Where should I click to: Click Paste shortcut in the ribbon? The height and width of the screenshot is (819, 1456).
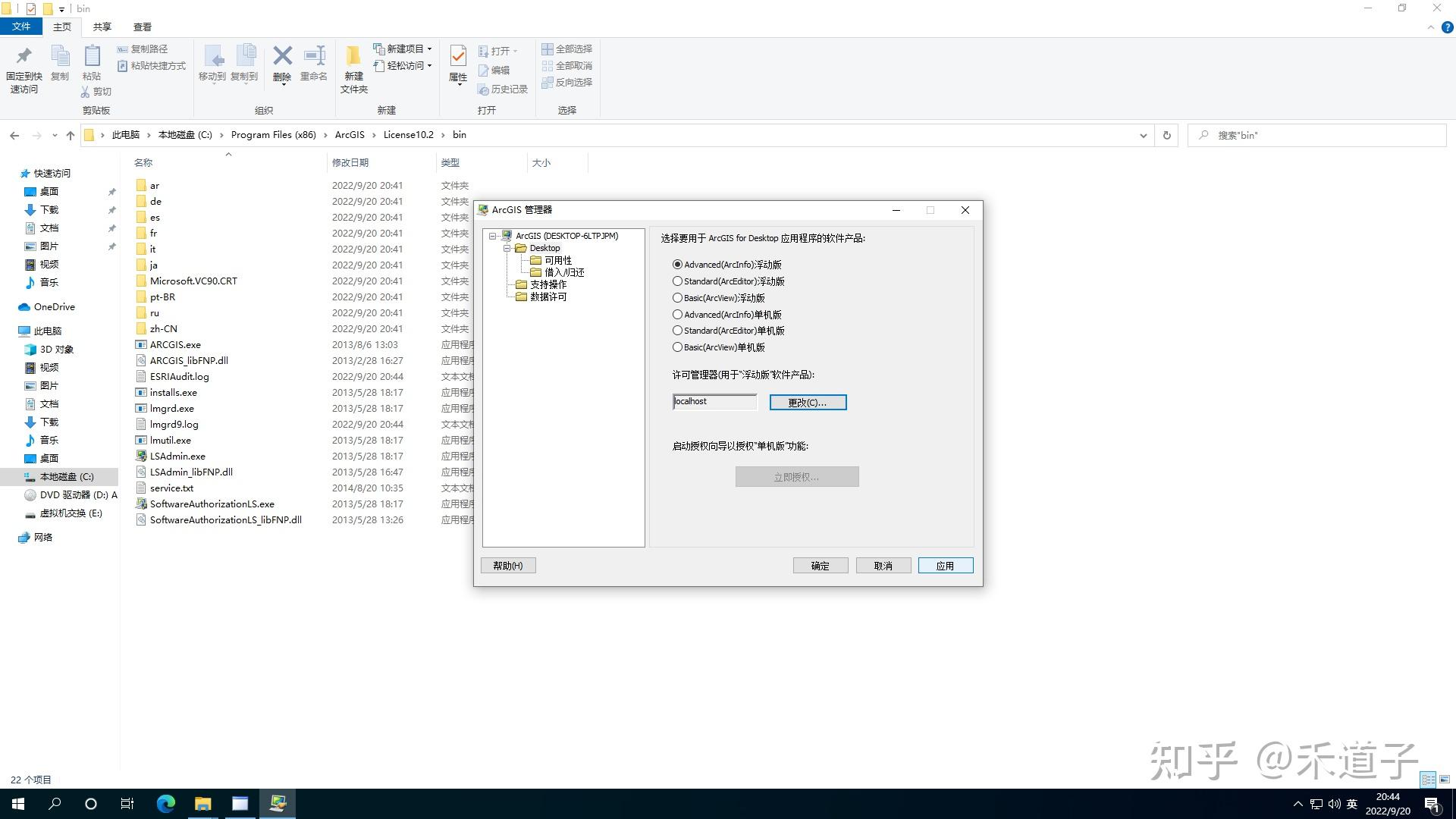(x=152, y=66)
